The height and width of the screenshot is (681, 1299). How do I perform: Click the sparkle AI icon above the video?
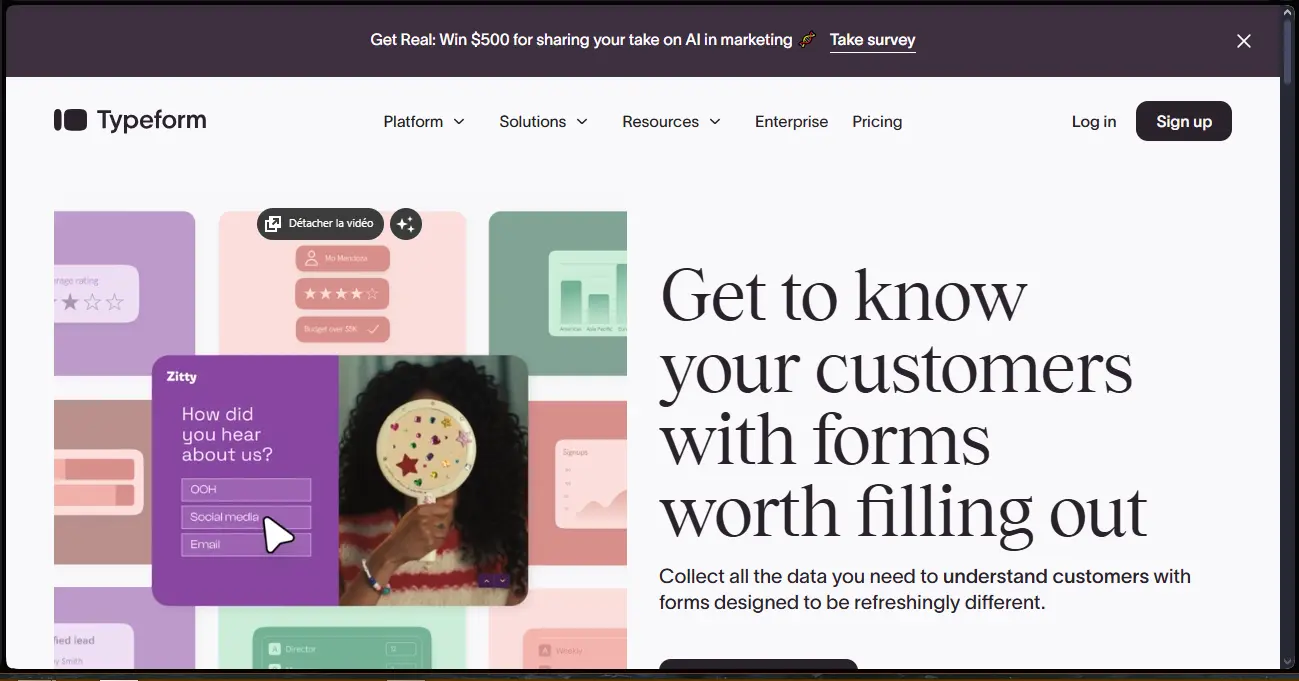tap(405, 224)
